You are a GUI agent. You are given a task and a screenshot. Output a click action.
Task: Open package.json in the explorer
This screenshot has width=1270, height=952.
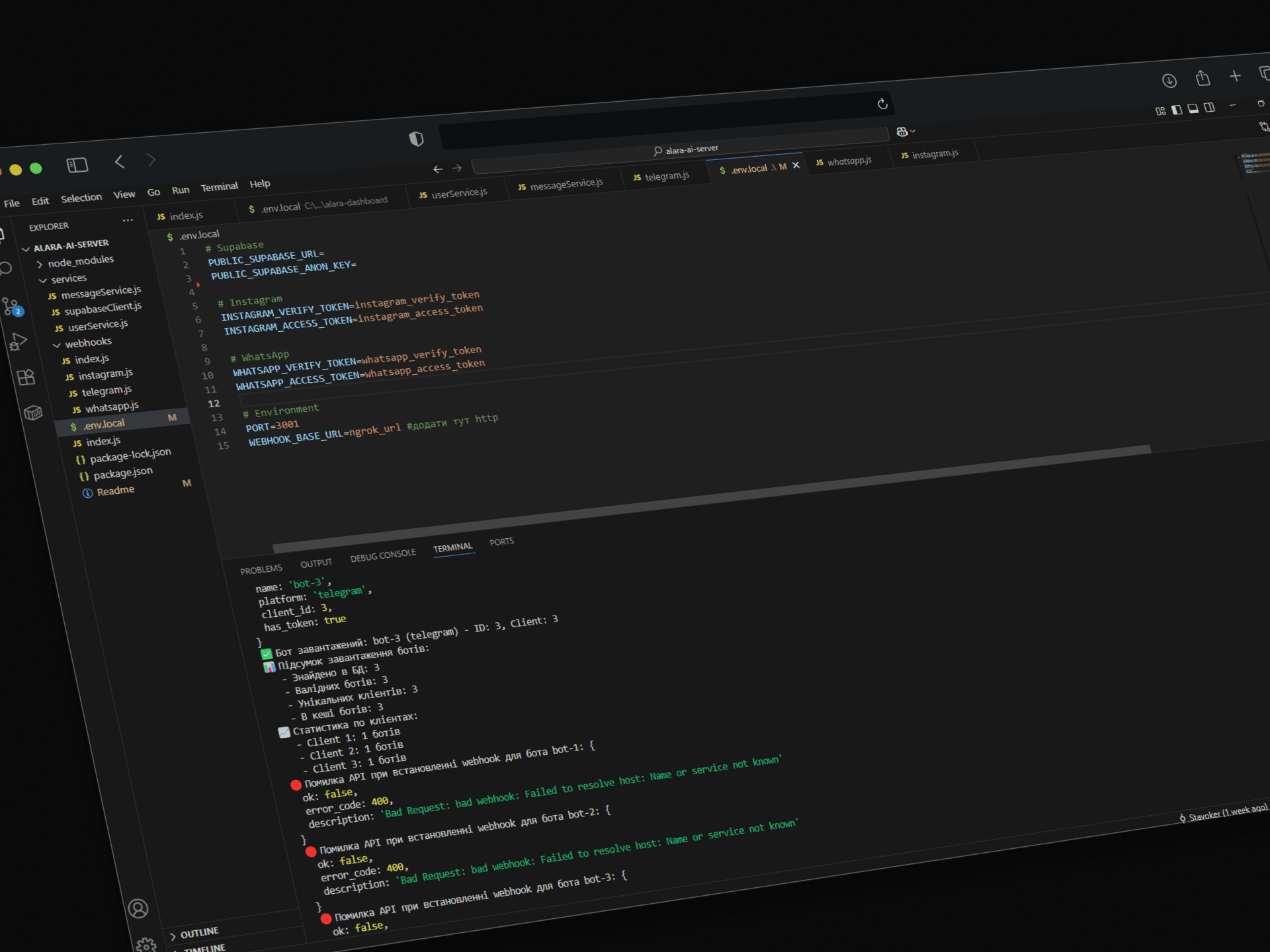pyautogui.click(x=122, y=473)
